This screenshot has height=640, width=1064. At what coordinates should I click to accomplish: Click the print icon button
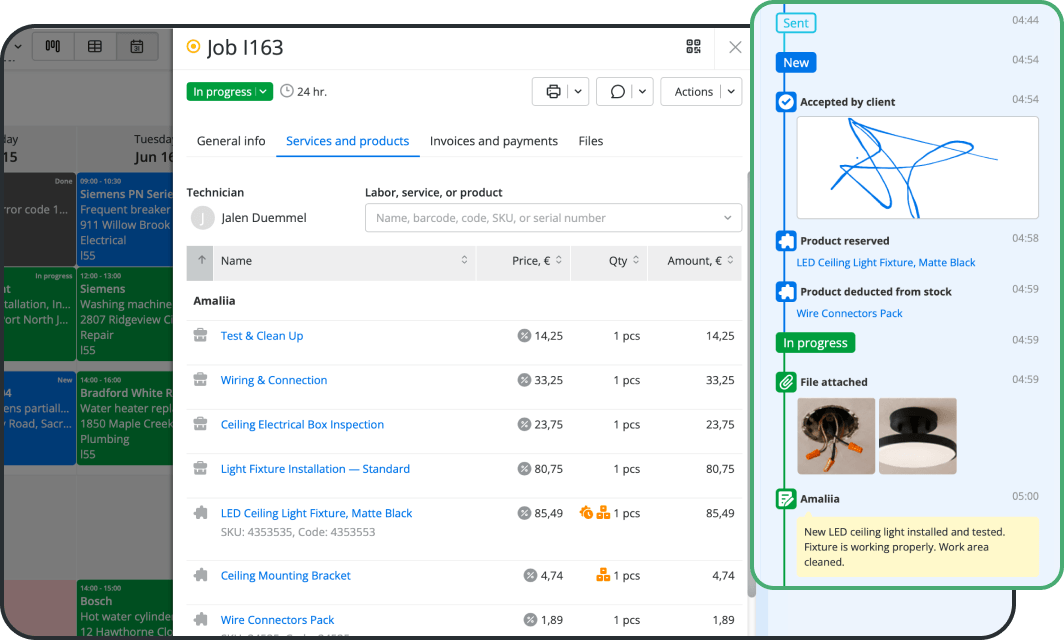pyautogui.click(x=554, y=92)
